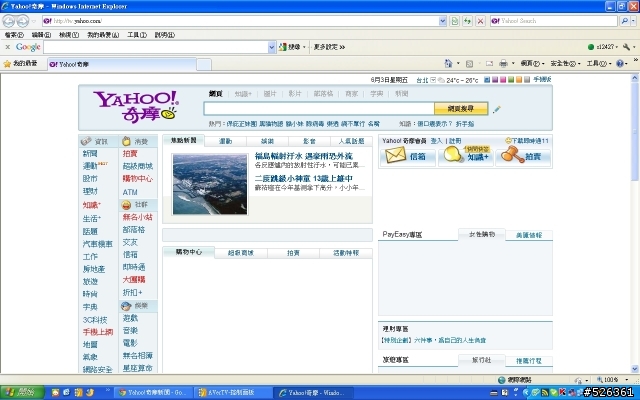Image resolution: width=640 pixels, height=400 pixels.
Task: Click the Read Mail icon in the command bar
Action: click(489, 63)
